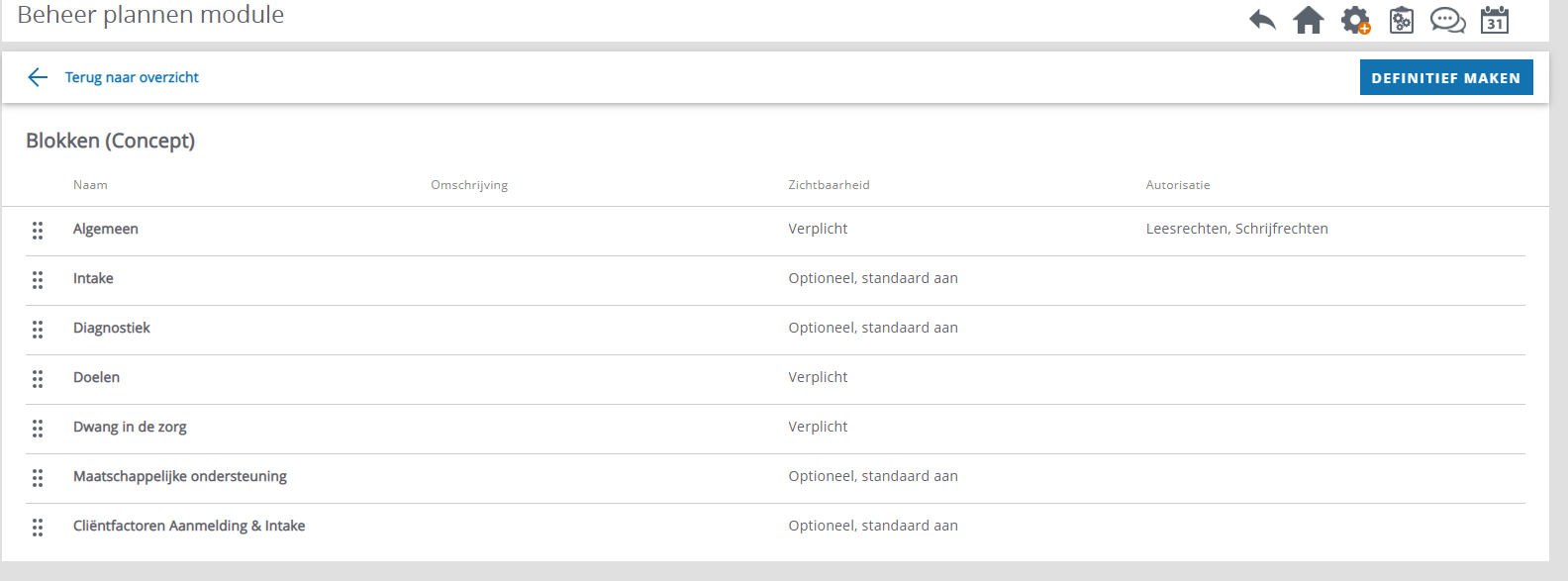
Task: Open the calendar 31 icon
Action: pos(1495,20)
